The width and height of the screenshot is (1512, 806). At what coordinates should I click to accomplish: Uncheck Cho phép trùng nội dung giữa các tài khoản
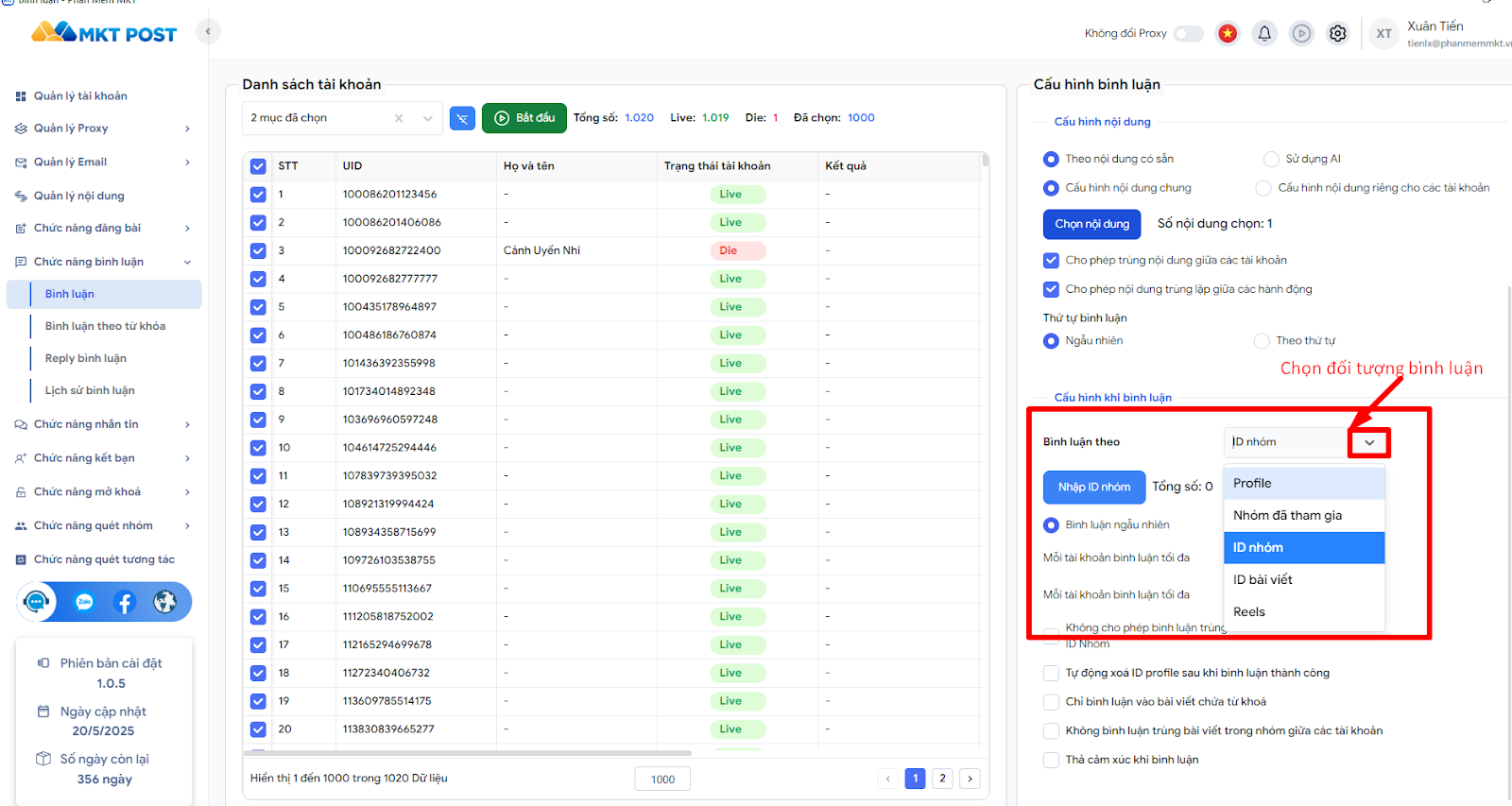click(1051, 261)
